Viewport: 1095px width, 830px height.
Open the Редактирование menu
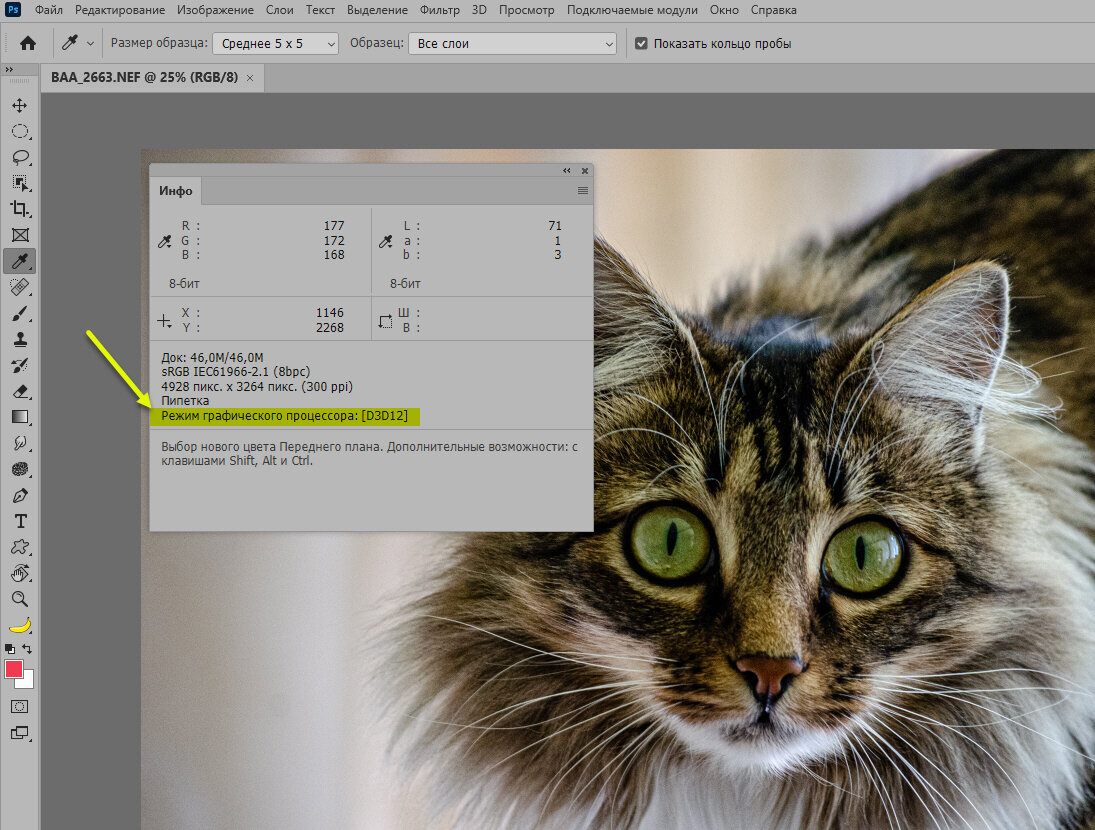(x=120, y=10)
